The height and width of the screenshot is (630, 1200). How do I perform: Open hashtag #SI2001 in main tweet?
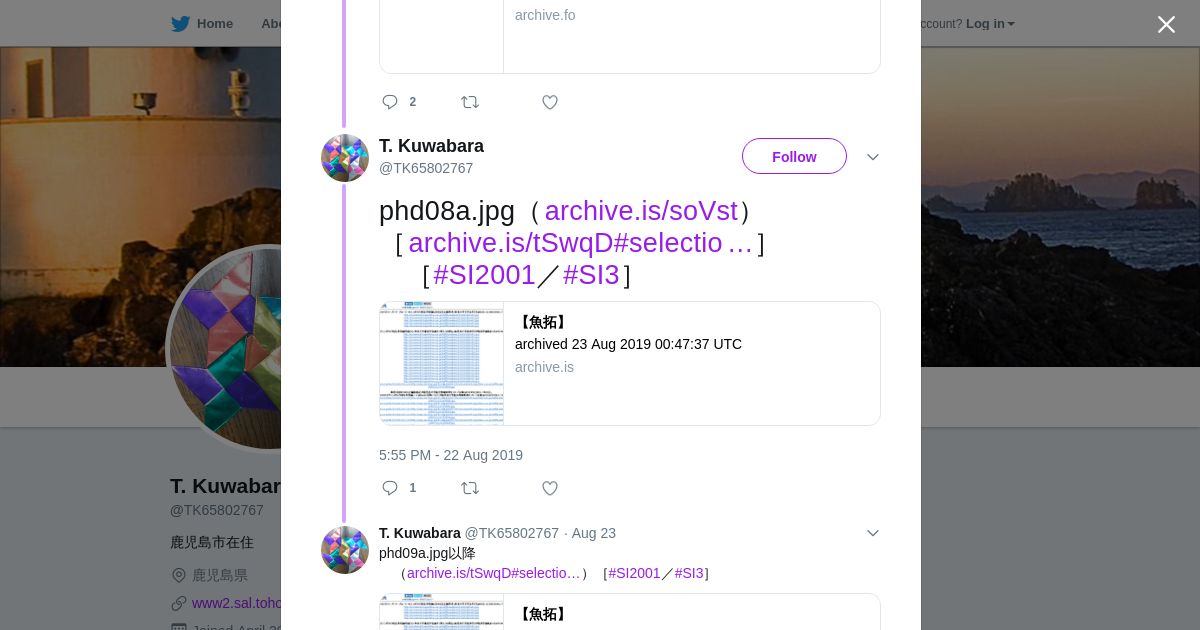coord(484,275)
